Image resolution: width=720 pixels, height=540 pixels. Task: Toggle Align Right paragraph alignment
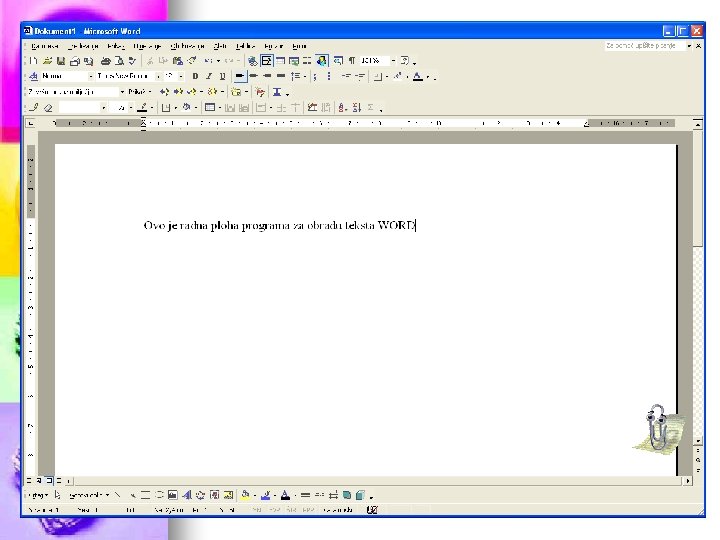pyautogui.click(x=267, y=76)
